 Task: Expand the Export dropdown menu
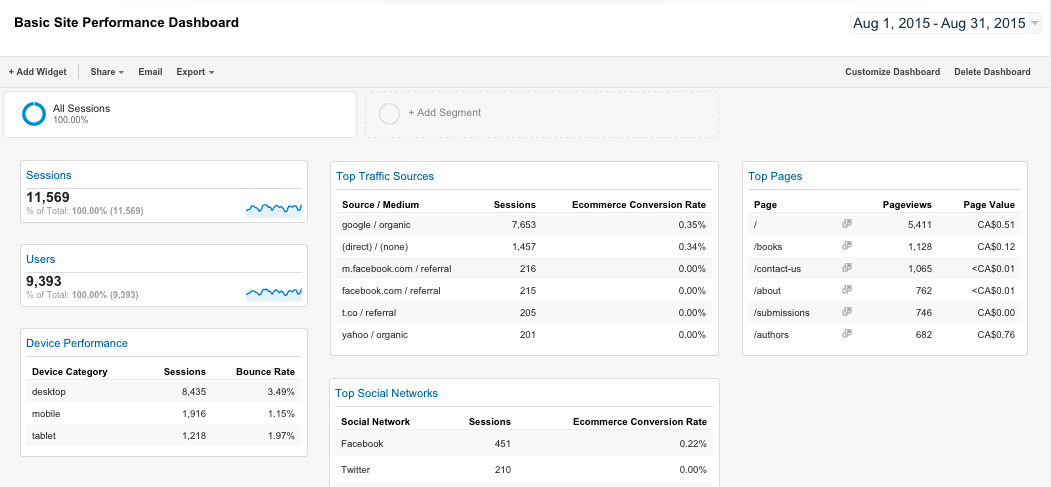pos(195,72)
